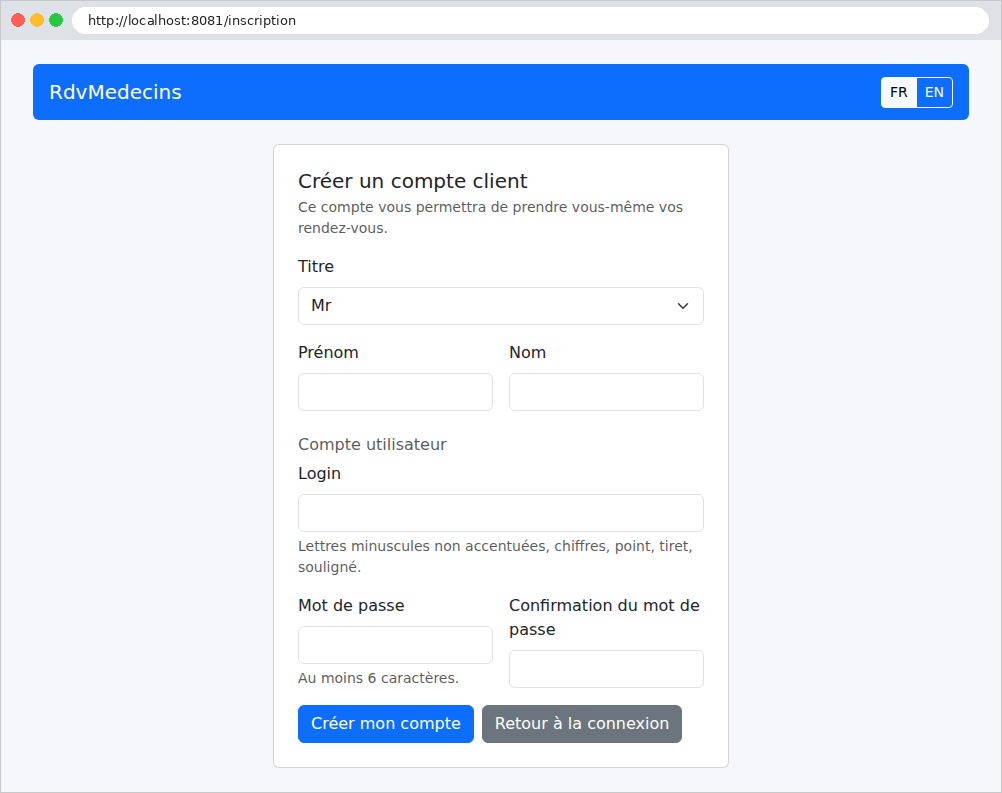The height and width of the screenshot is (793, 1002).
Task: Click the heading 'Créer un compte client'
Action: click(x=413, y=181)
